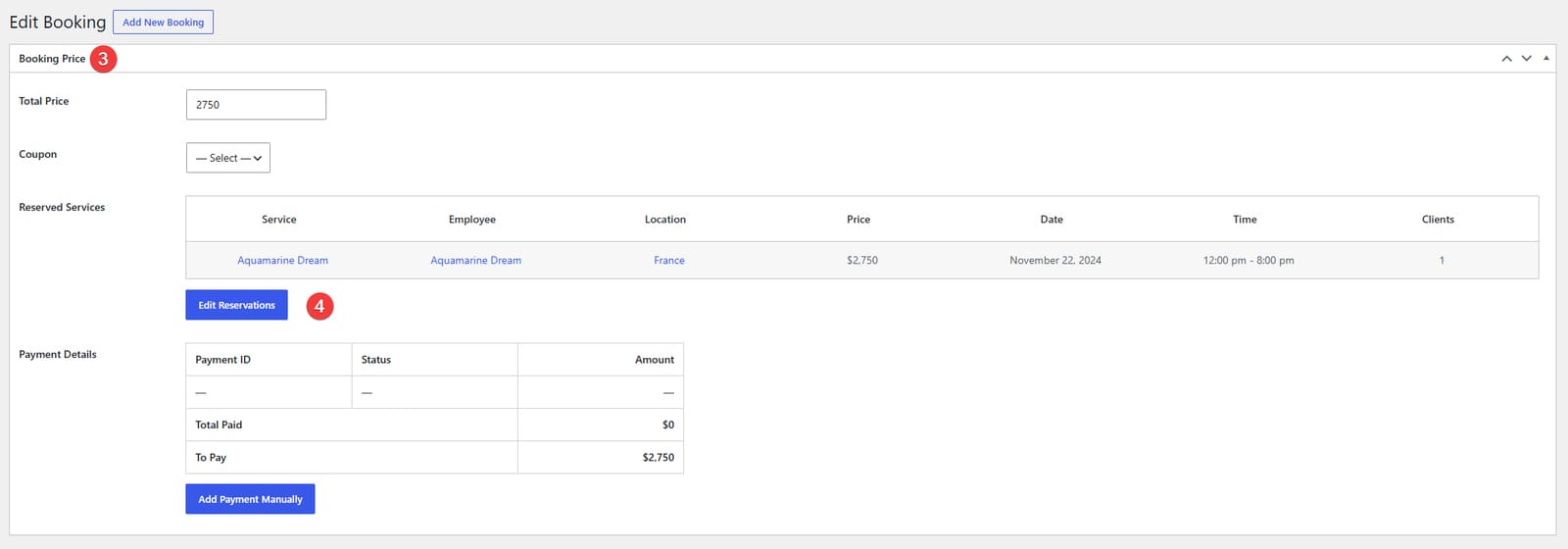Click Add Payment Manually button
Image resolution: width=1568 pixels, height=549 pixels.
(250, 499)
